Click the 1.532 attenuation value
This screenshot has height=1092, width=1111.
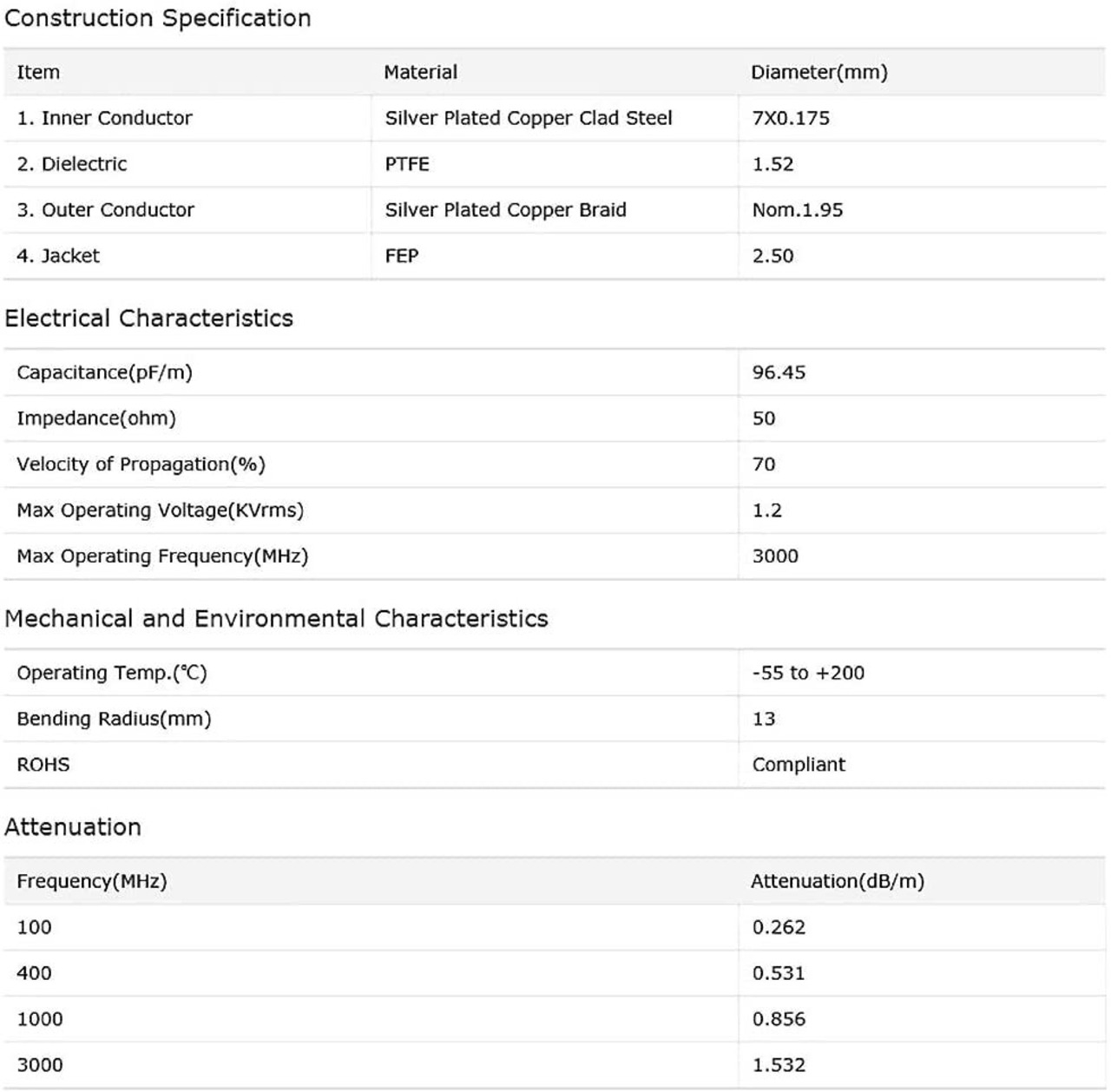click(x=779, y=1065)
